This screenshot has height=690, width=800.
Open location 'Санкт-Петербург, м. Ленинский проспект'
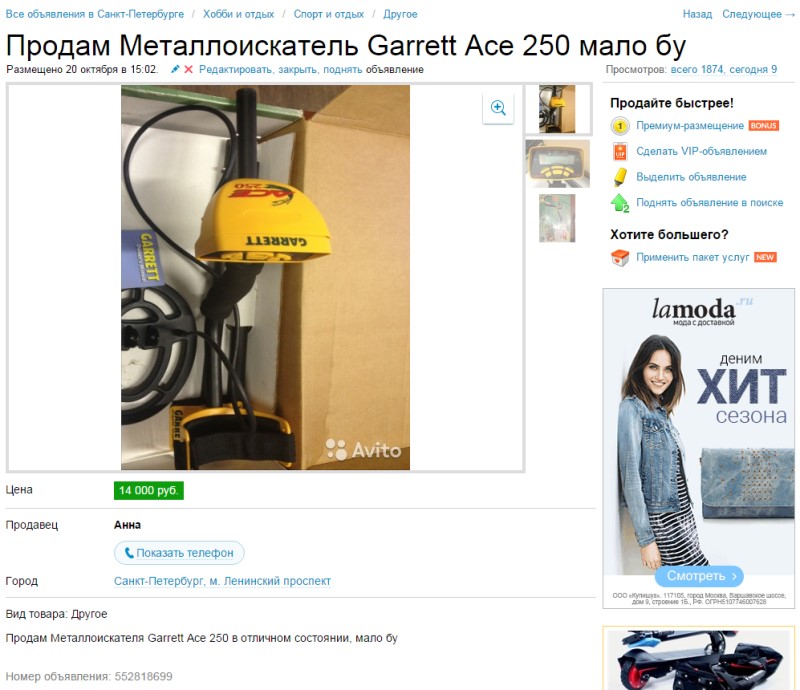(222, 581)
